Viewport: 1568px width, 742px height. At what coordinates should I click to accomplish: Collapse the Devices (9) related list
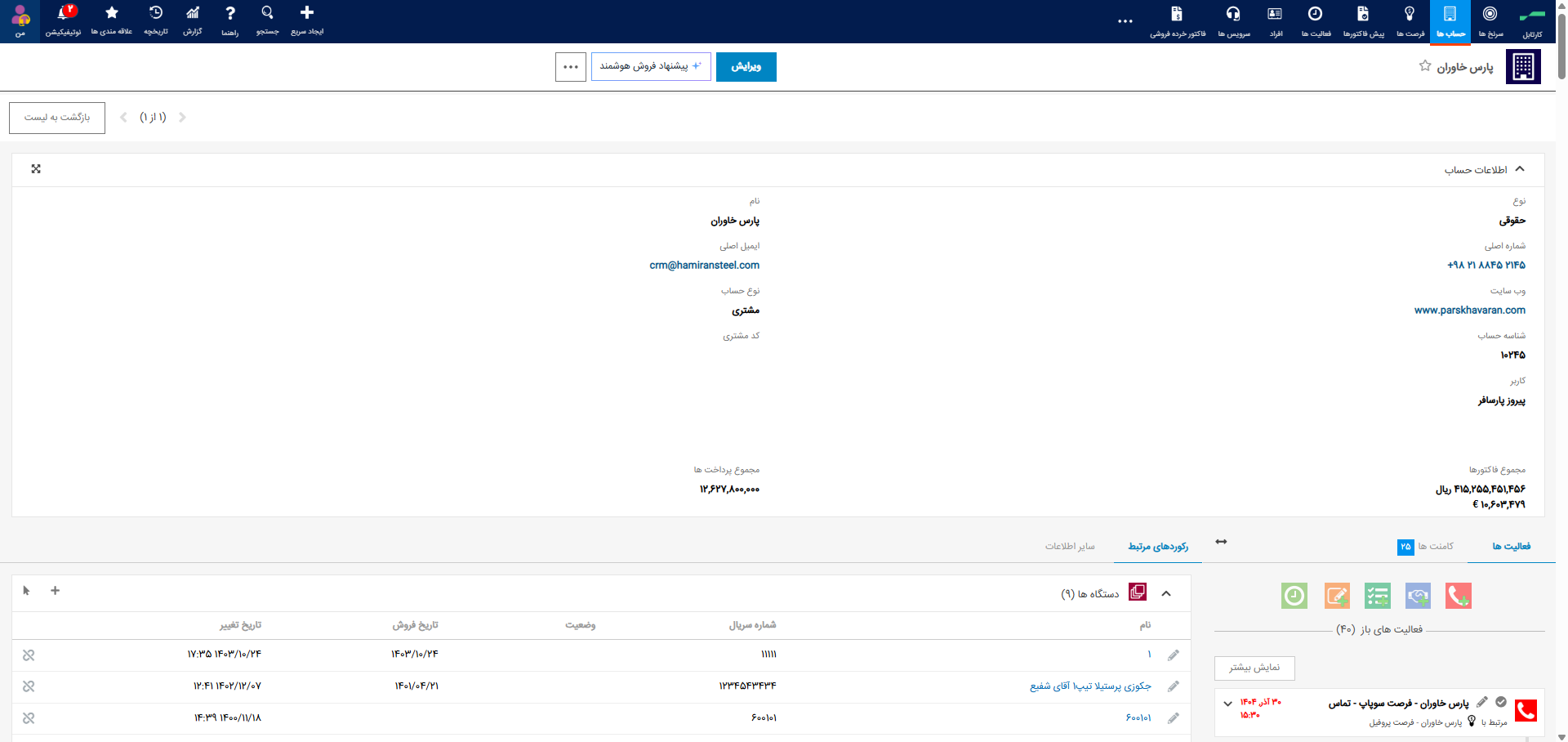(1166, 594)
